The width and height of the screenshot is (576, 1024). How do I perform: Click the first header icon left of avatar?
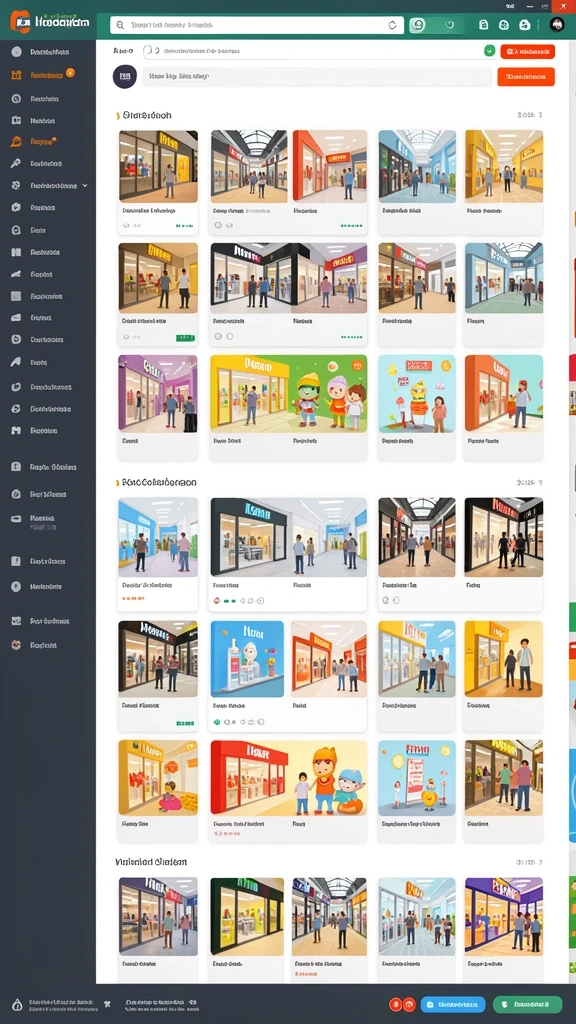[x=483, y=25]
